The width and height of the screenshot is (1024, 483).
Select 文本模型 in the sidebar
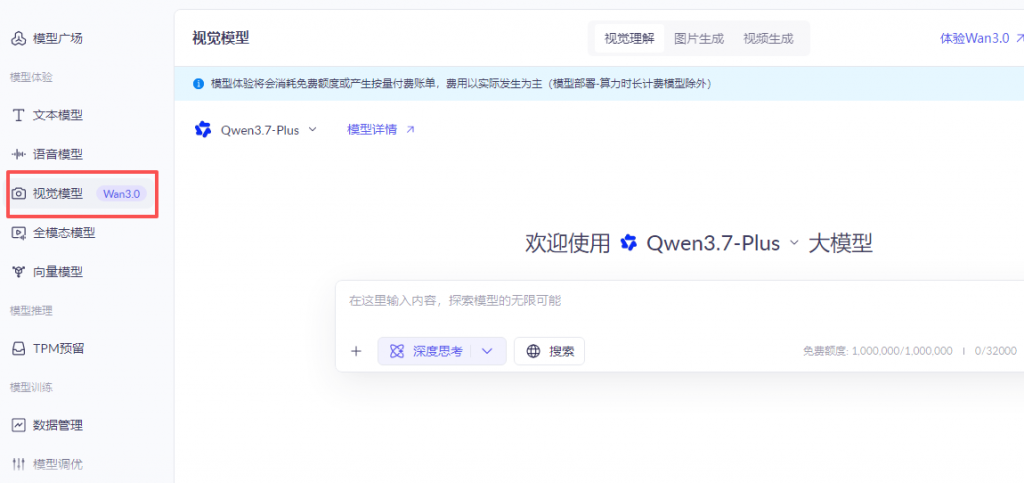[57, 116]
